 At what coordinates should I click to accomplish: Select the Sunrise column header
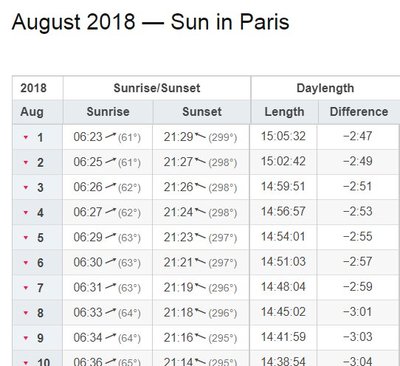pyautogui.click(x=108, y=112)
